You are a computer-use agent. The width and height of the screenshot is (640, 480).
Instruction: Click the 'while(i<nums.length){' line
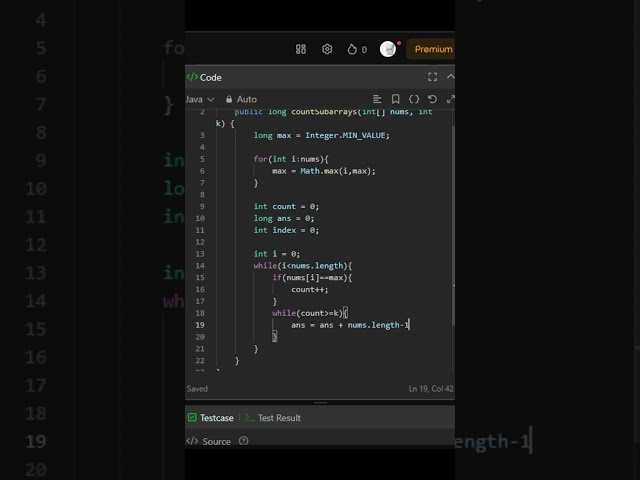[302, 266]
